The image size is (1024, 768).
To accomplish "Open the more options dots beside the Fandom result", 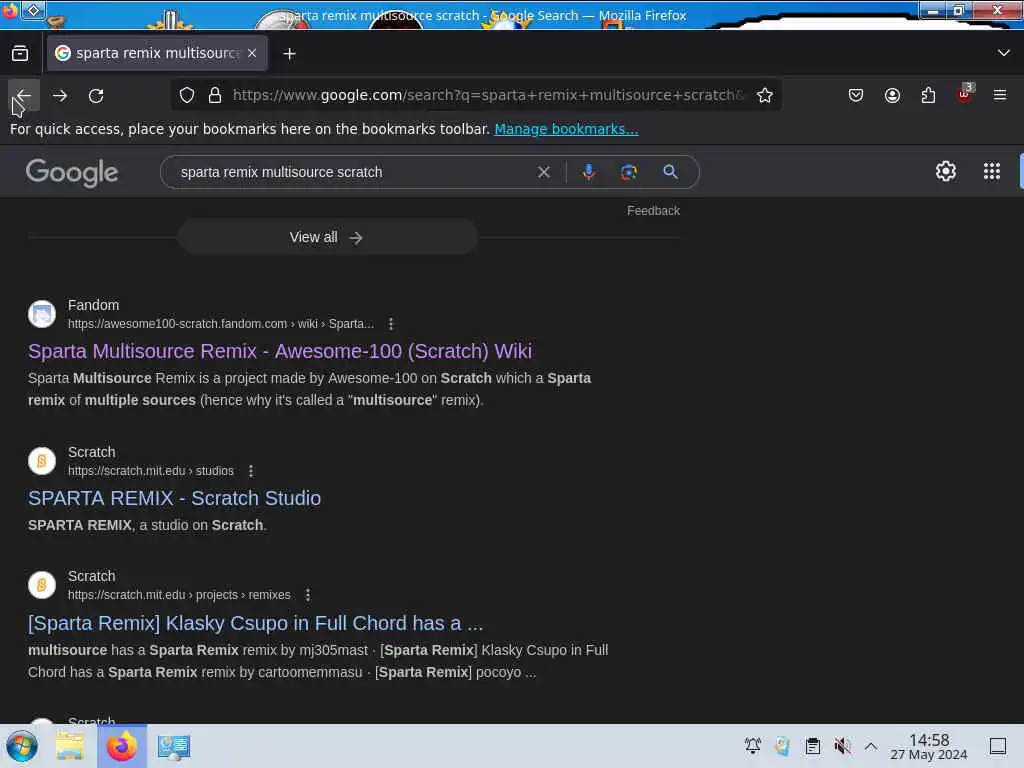I will (x=391, y=324).
